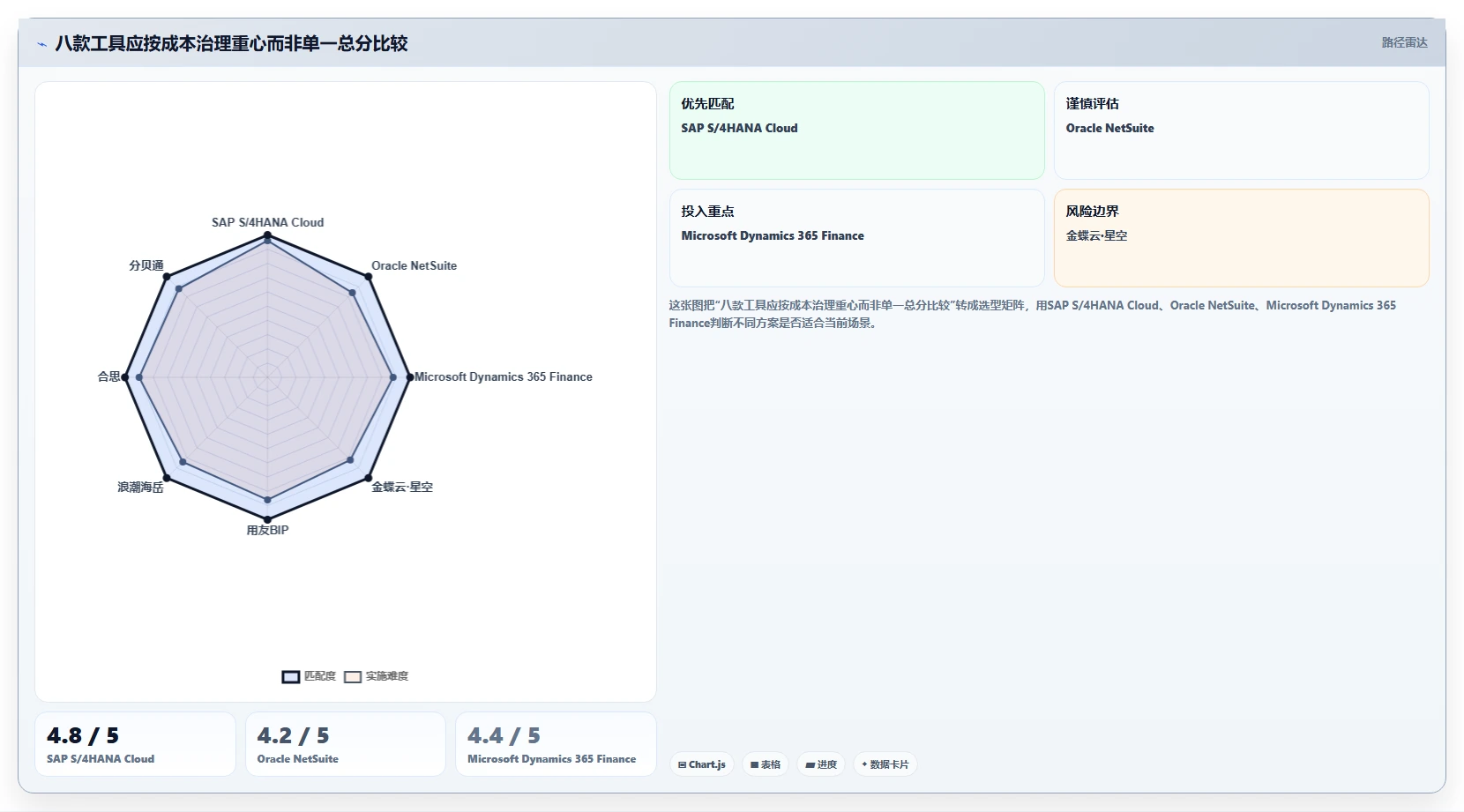The image size is (1464, 812).
Task: Click the Microsoft Dynamics 365 Finance axis label
Action: click(x=504, y=376)
